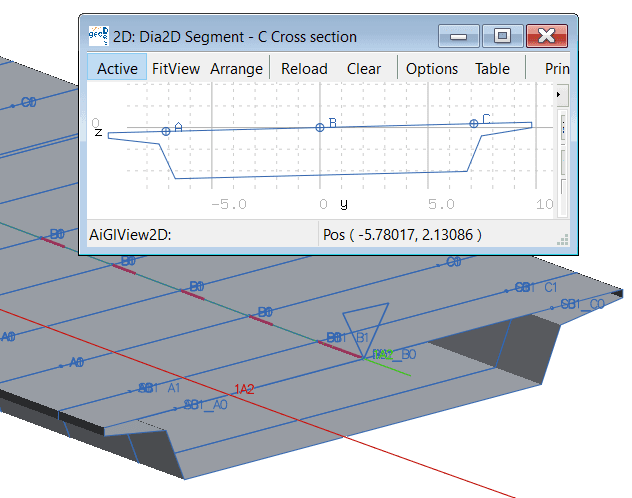Click FitView to fit the cross section
The image size is (632, 498).
(176, 68)
